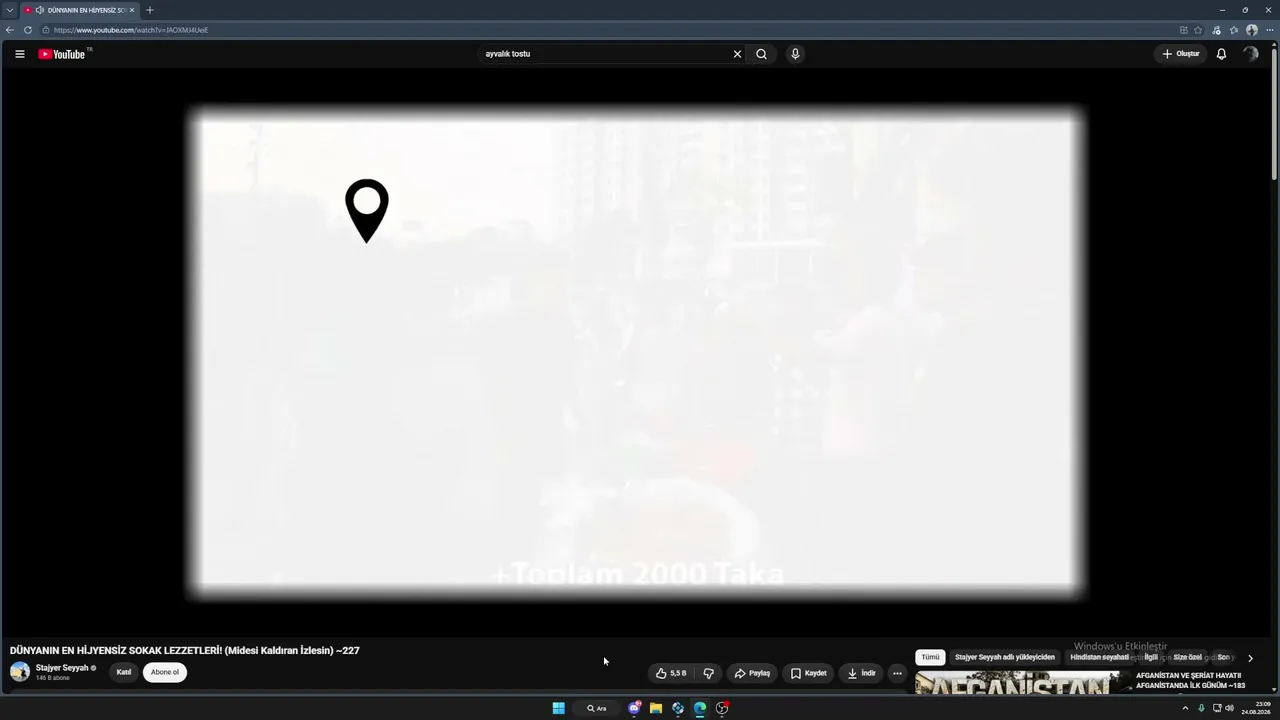Save the video with Kaydet
Image resolution: width=1280 pixels, height=720 pixels.
click(808, 673)
